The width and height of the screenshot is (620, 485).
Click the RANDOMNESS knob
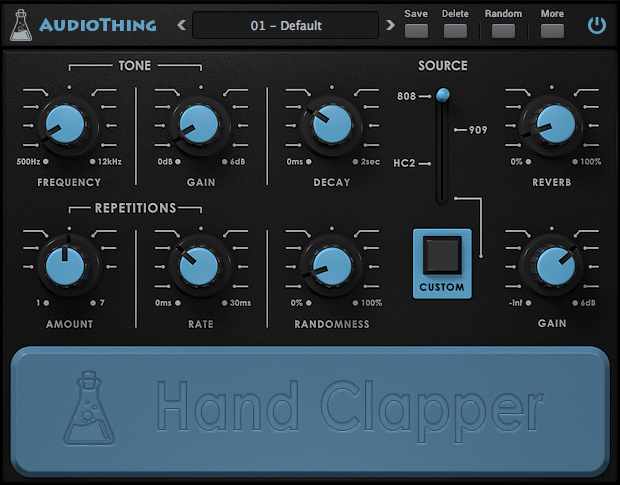(x=332, y=266)
